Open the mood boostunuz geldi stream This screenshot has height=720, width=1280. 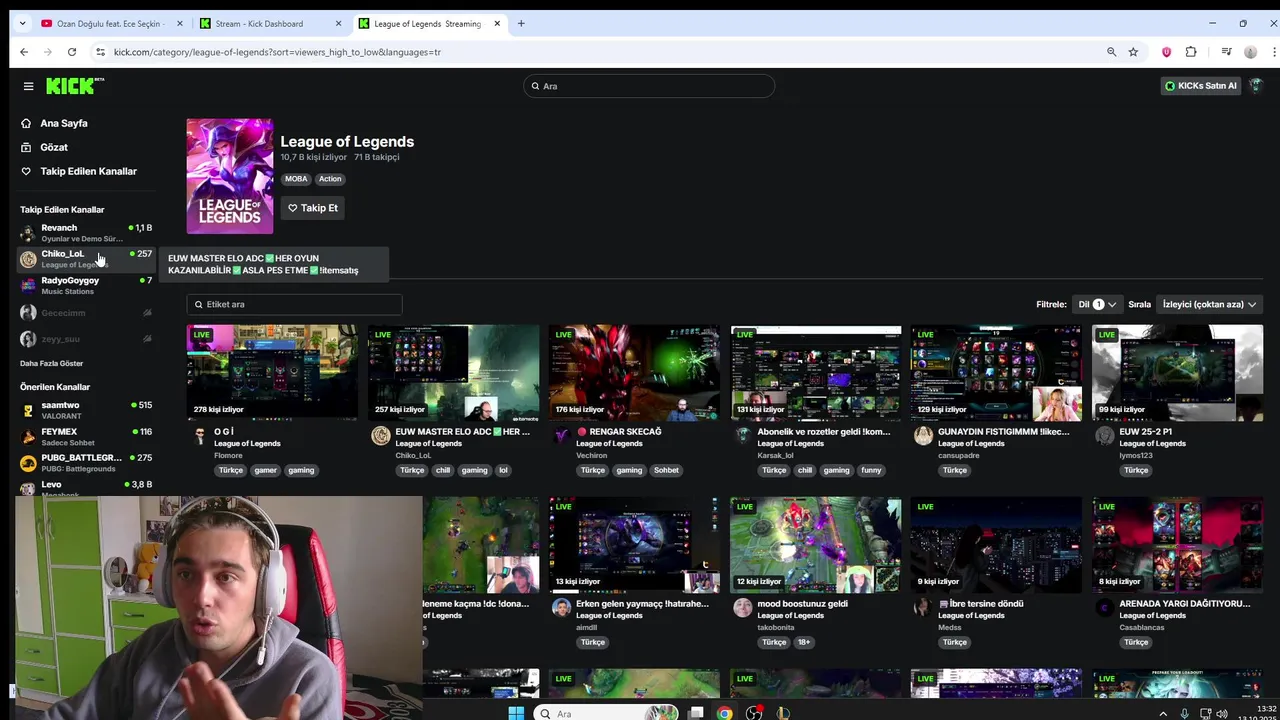tap(815, 545)
